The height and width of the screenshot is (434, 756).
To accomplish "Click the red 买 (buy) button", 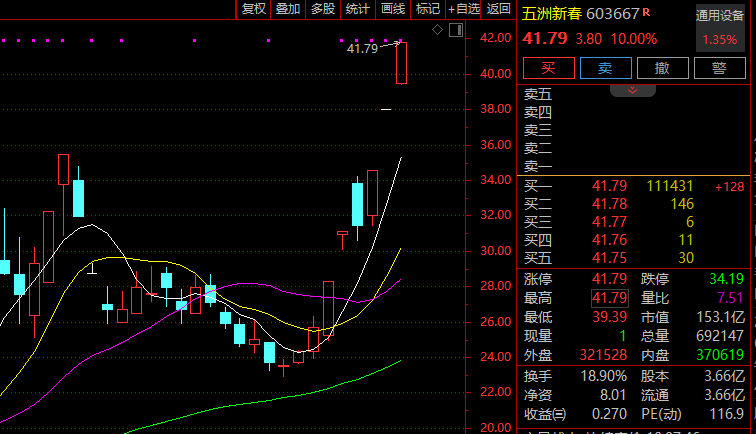I will tap(547, 68).
